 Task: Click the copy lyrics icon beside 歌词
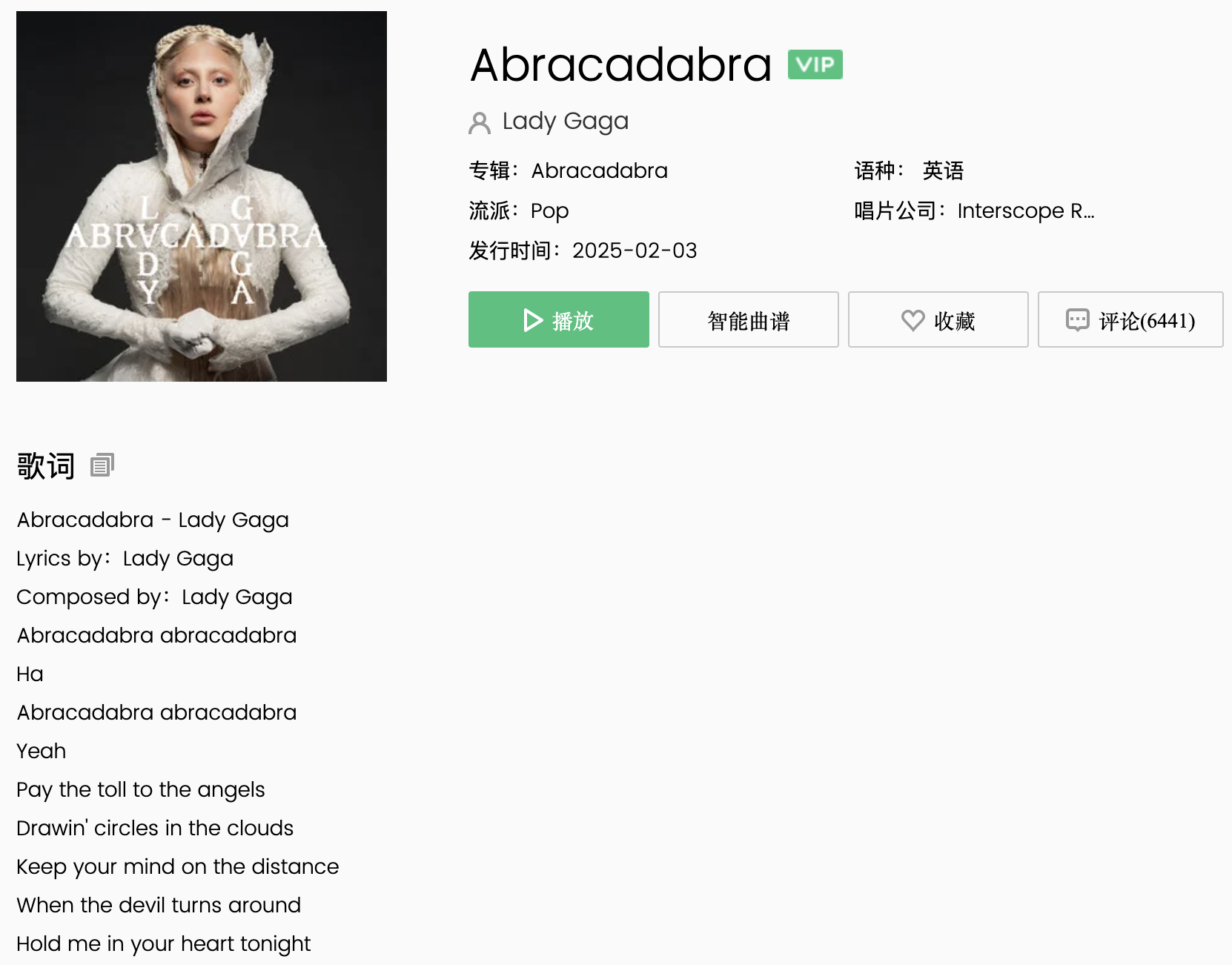[x=102, y=465]
